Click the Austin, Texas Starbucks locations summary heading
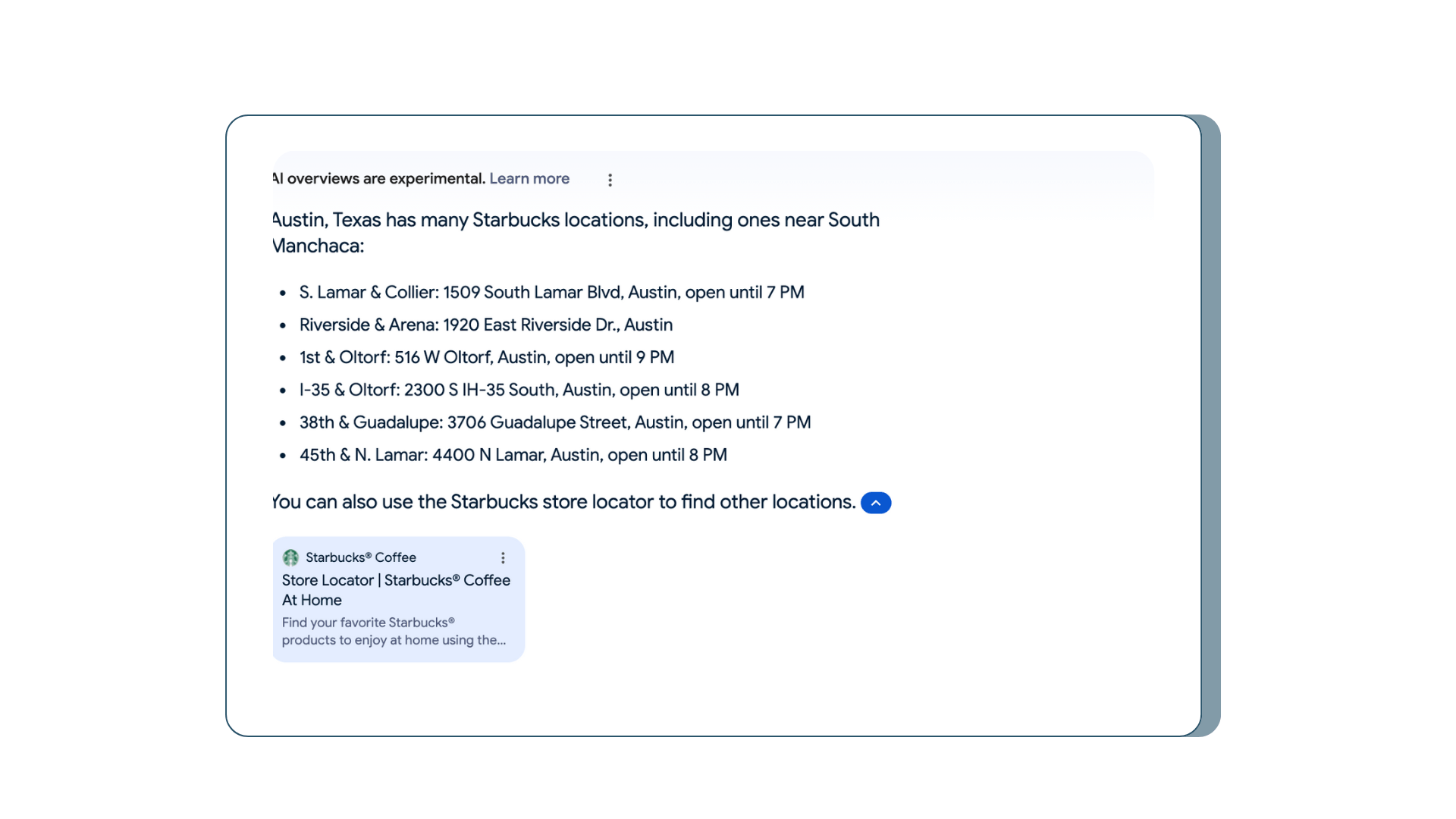This screenshot has height=819, width=1456. pyautogui.click(x=531, y=221)
